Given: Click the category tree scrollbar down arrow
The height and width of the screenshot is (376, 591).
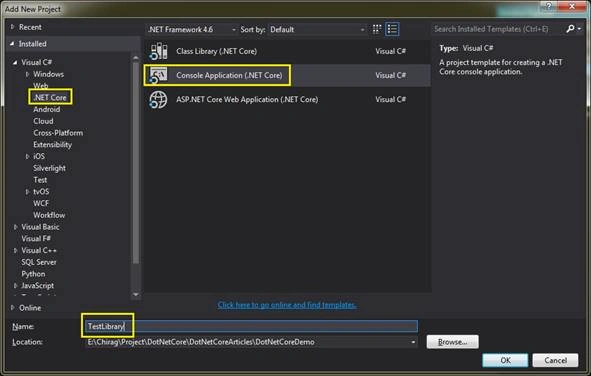Looking at the screenshot, I should click(136, 295).
